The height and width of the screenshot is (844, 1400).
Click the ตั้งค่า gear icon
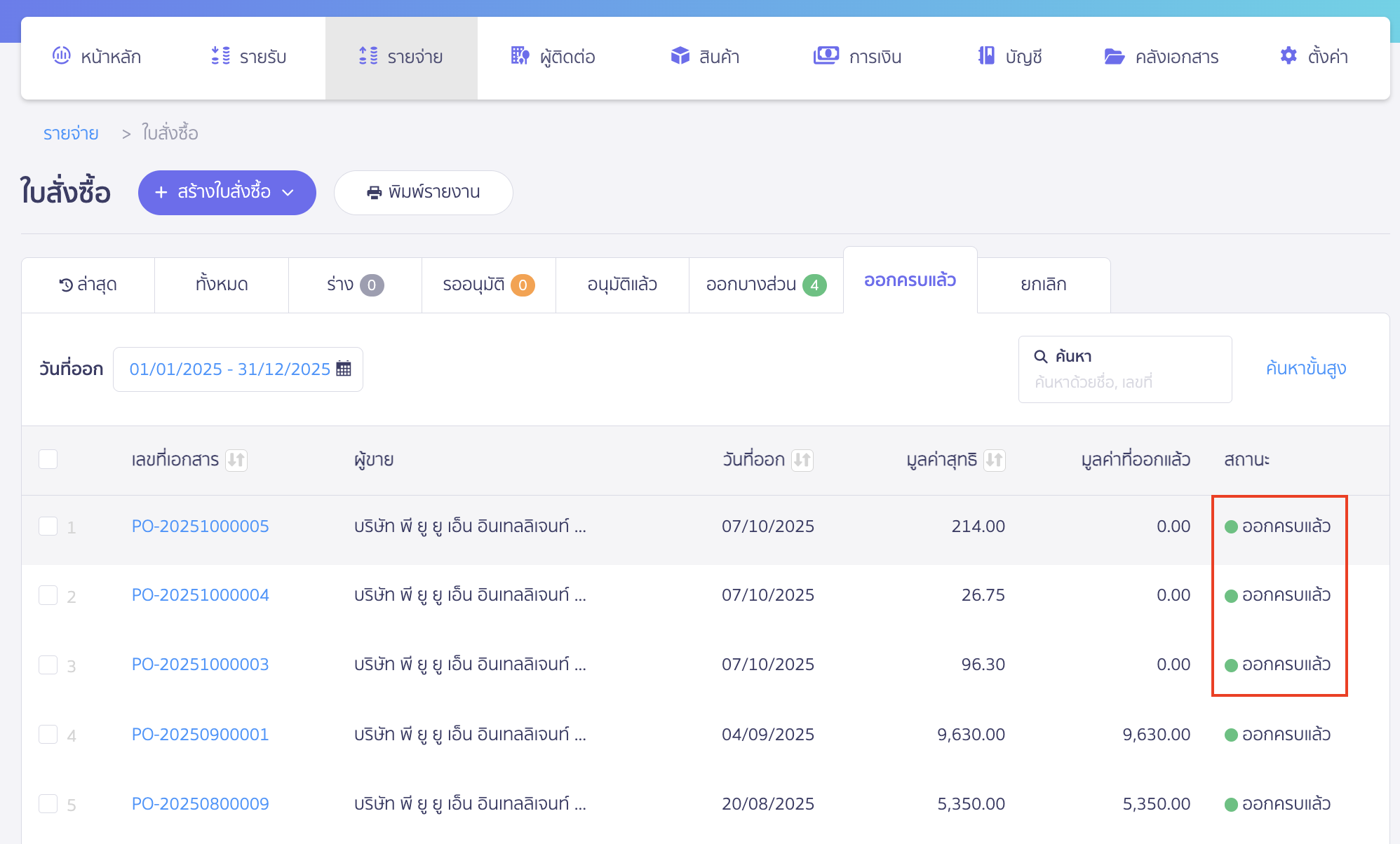pos(1288,55)
